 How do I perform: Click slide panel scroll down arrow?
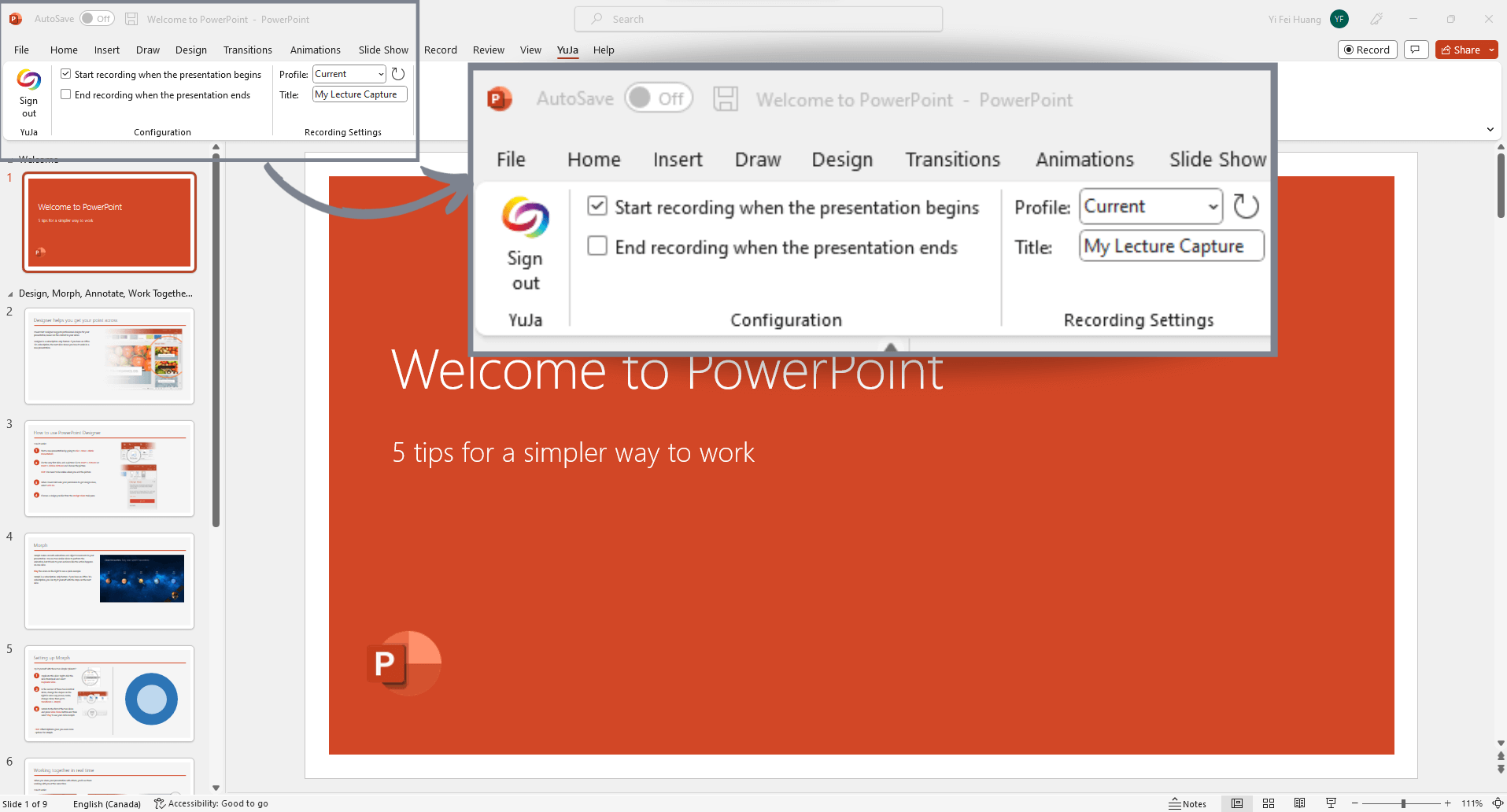pos(216,788)
